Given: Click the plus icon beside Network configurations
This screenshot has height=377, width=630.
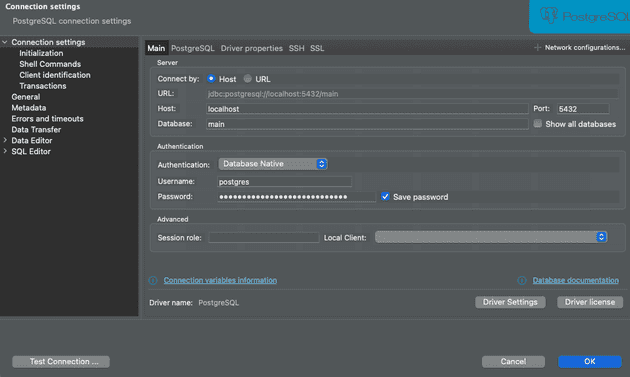Looking at the screenshot, I should [x=537, y=47].
